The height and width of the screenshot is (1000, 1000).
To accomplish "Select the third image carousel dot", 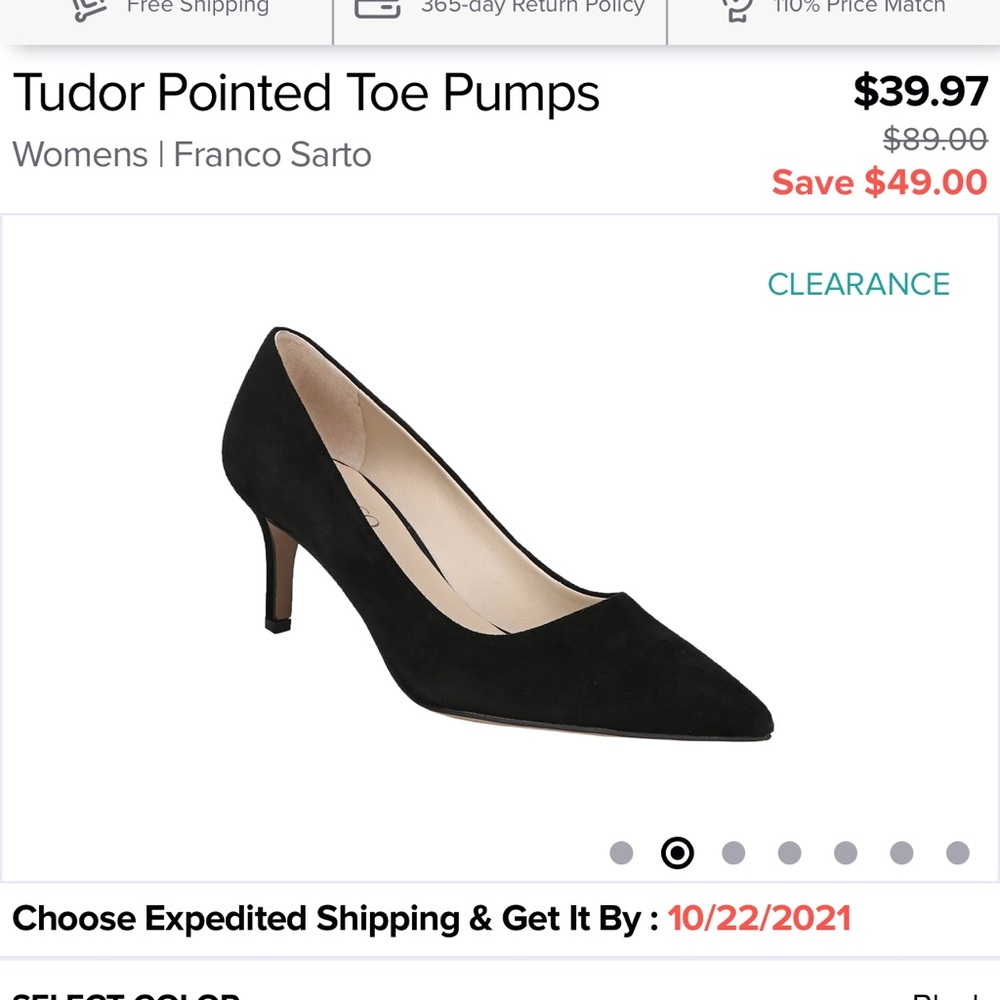I will pos(733,853).
